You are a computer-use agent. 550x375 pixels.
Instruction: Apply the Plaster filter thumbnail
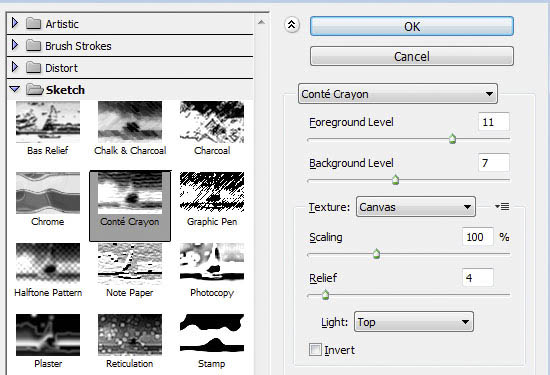point(48,335)
